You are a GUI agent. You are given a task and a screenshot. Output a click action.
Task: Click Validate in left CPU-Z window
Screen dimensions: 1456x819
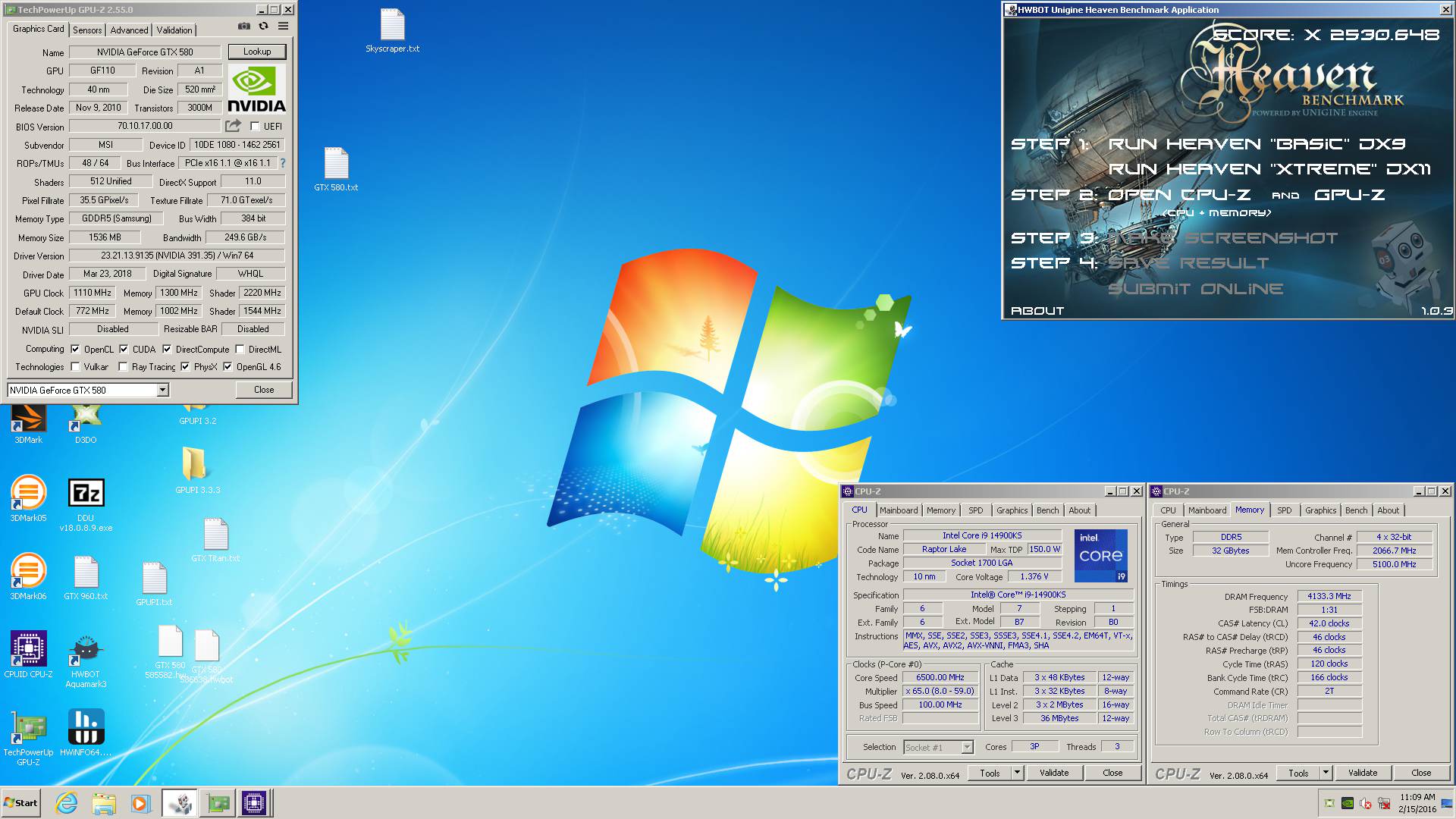[1054, 773]
